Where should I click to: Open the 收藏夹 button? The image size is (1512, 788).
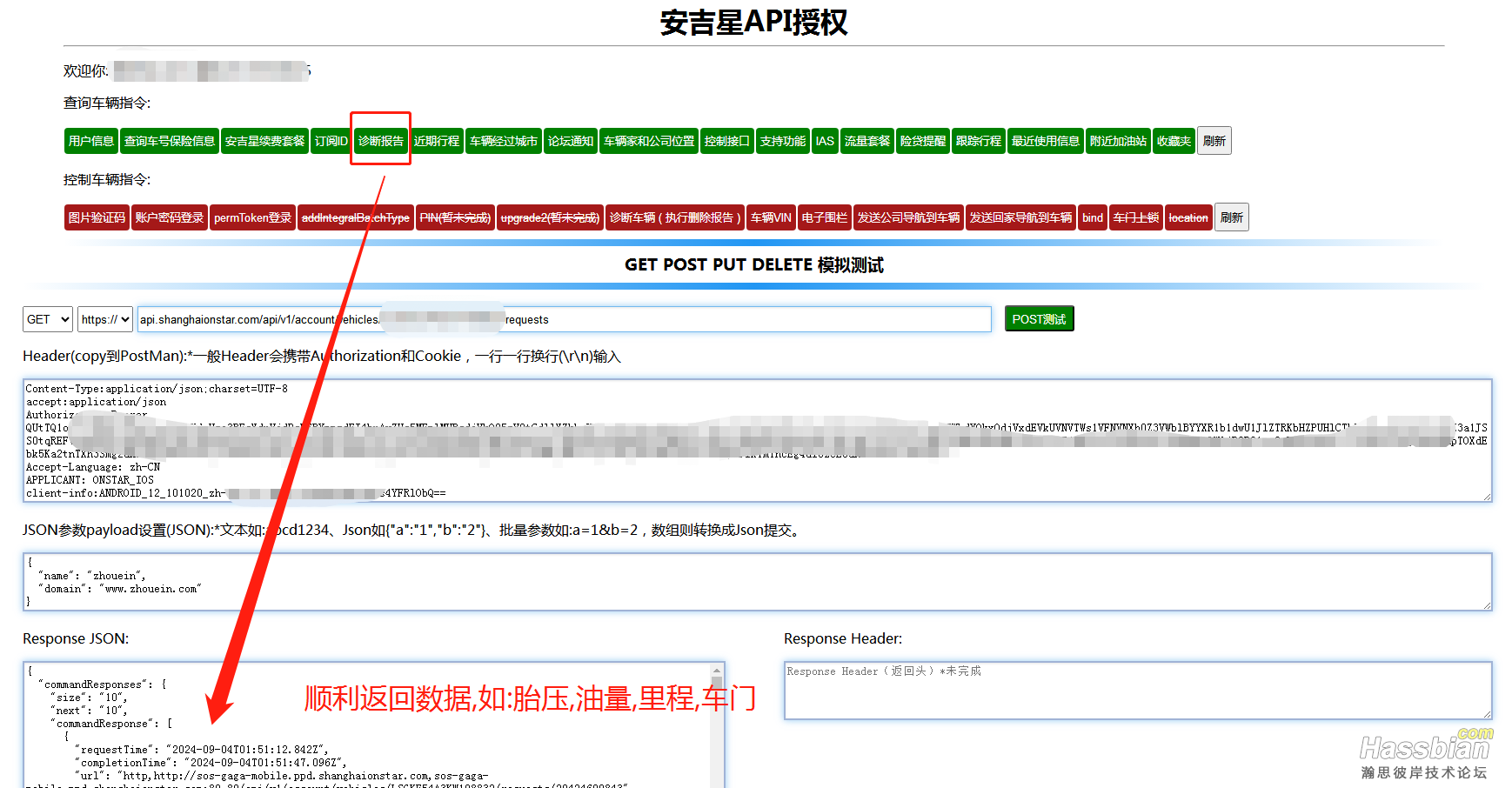(x=1174, y=141)
